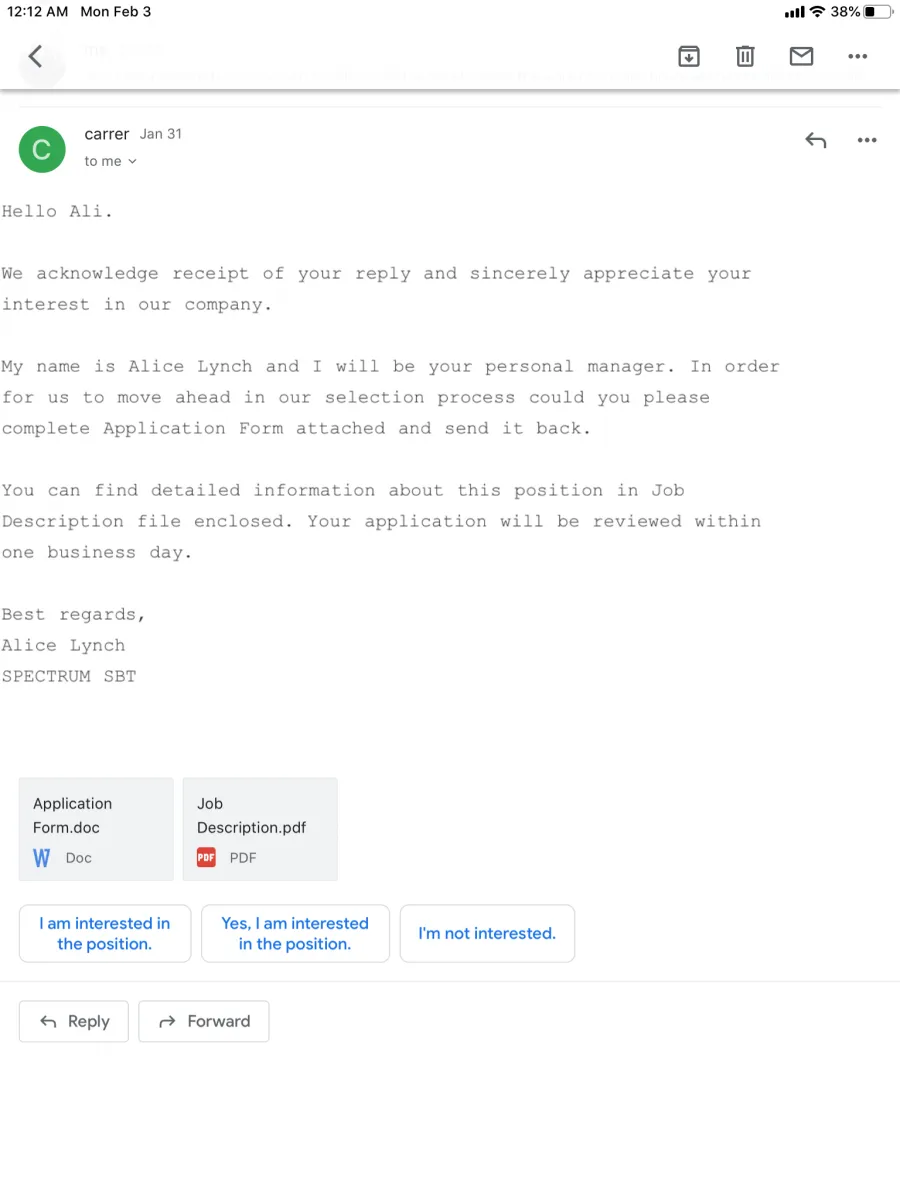Tap the Forward button below the message
Screen dimensions: 900x1200
(x=204, y=1021)
